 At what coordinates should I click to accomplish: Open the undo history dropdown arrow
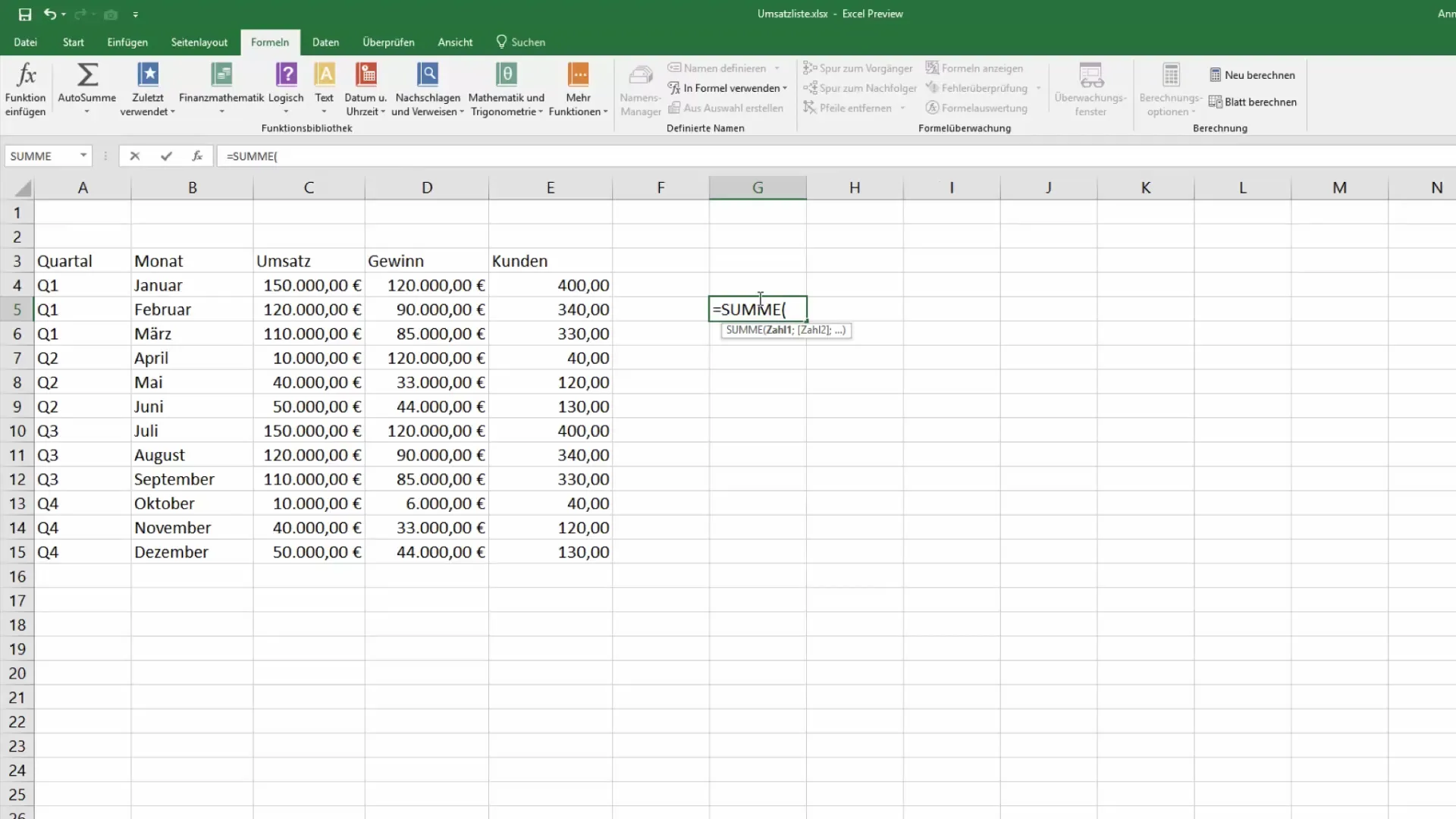[x=64, y=14]
